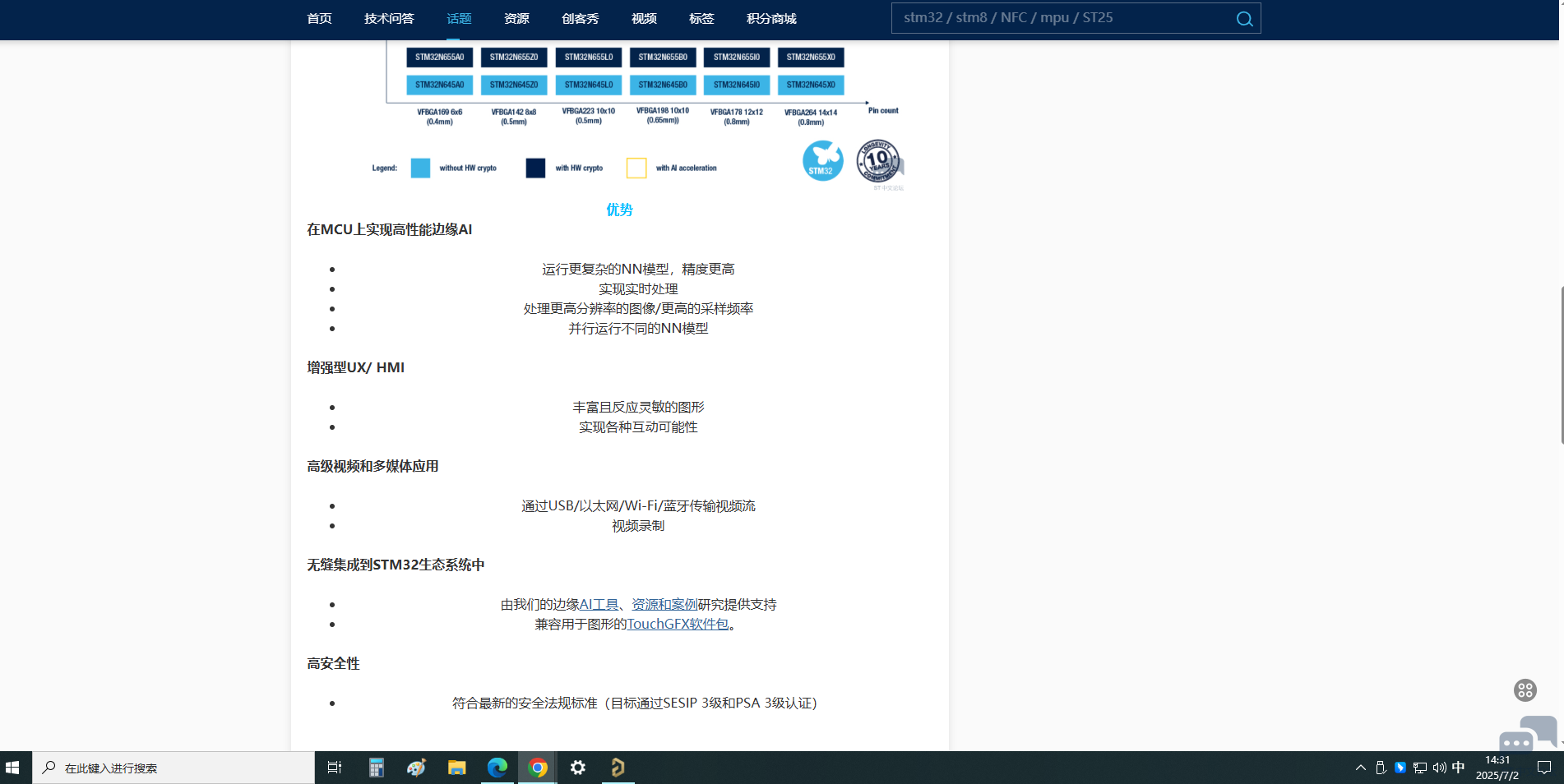Click the search magnifier icon in header
The image size is (1564, 784).
(1244, 19)
